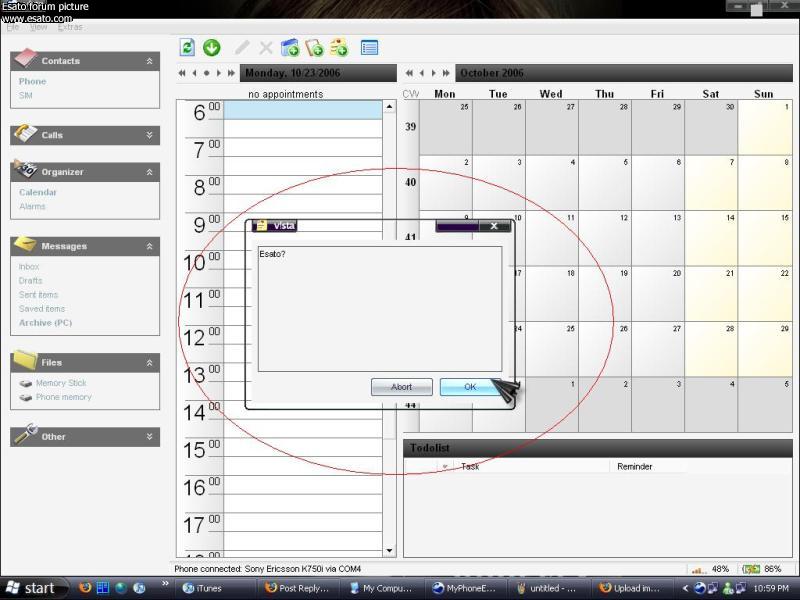Expand the Calls sidebar panel
This screenshot has width=800, height=600.
click(149, 135)
